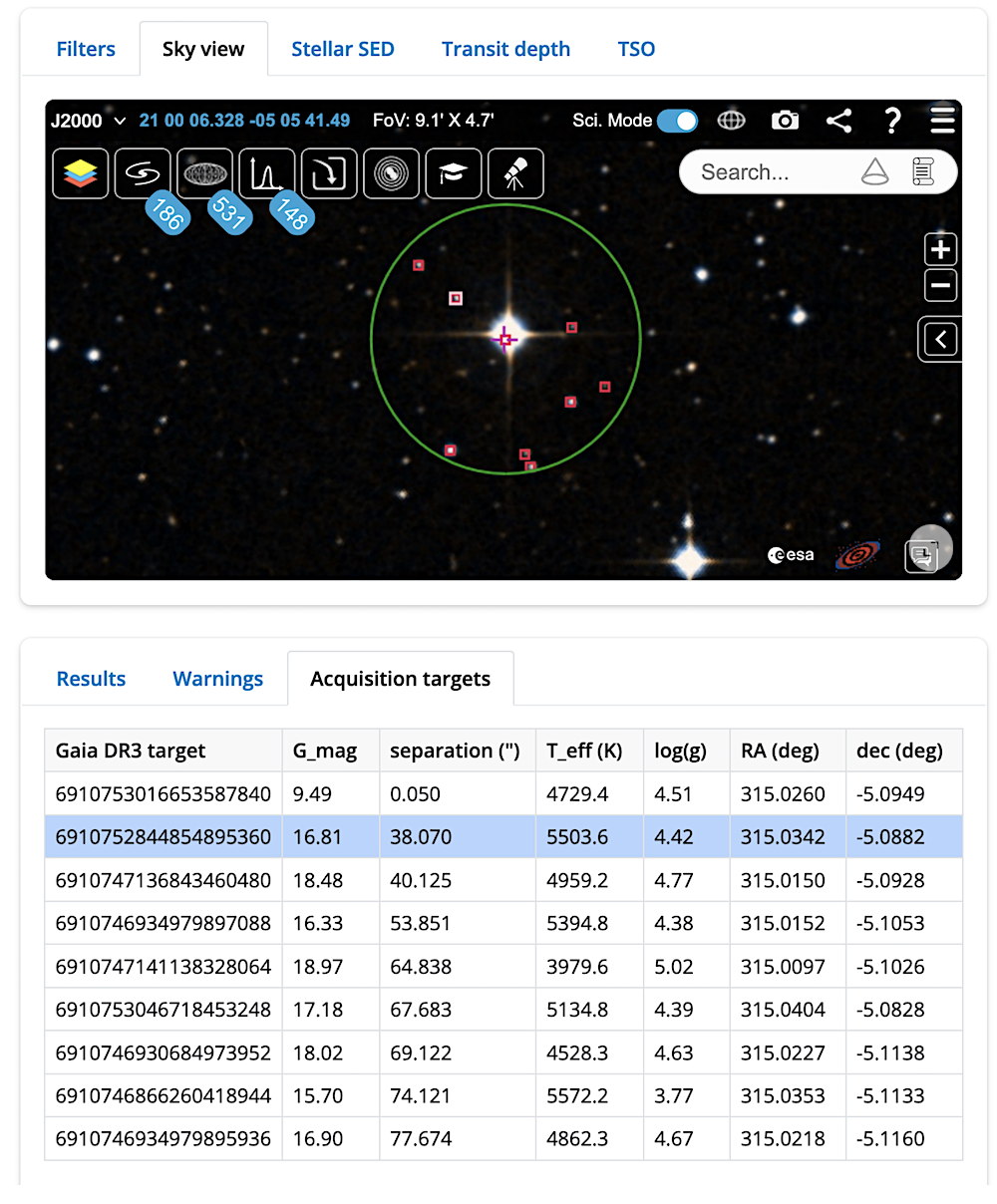Switch to the Stellar SED tab
Image resolution: width=997 pixels, height=1204 pixels.
click(x=342, y=48)
